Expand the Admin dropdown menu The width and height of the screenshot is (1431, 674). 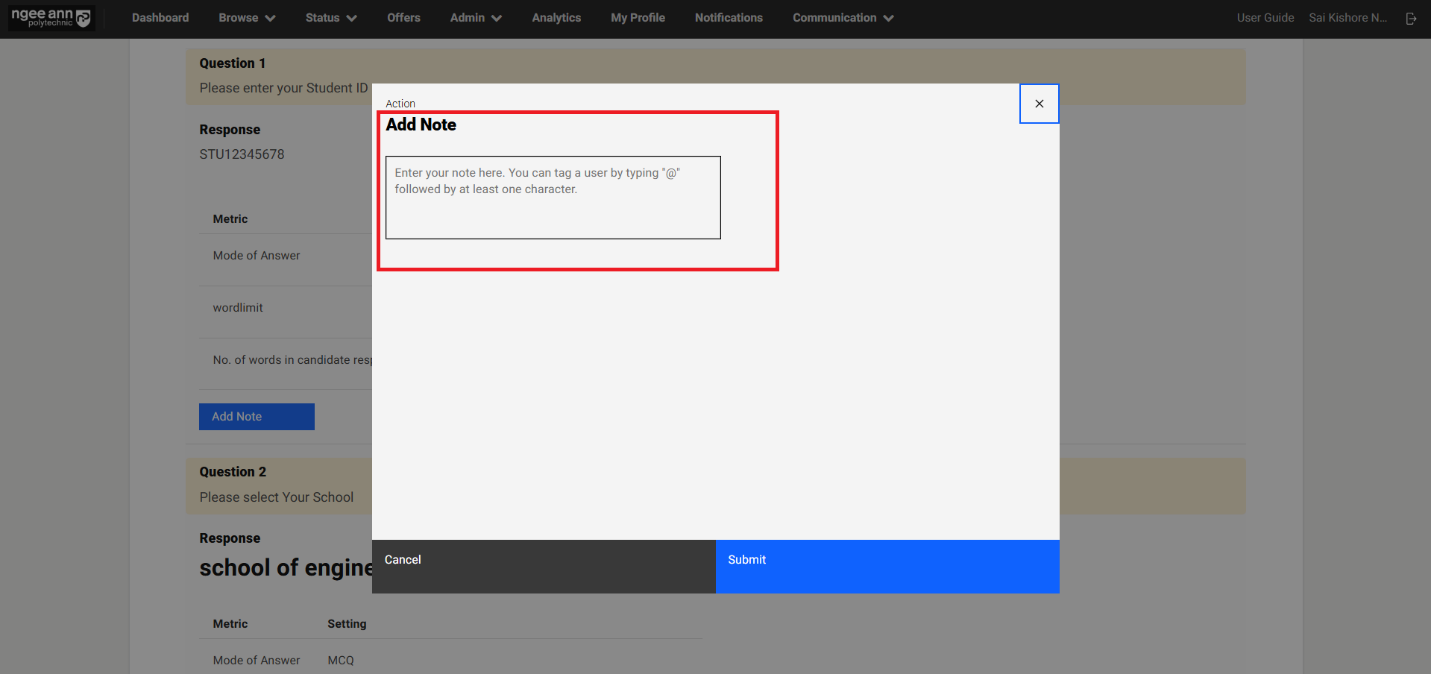[476, 18]
